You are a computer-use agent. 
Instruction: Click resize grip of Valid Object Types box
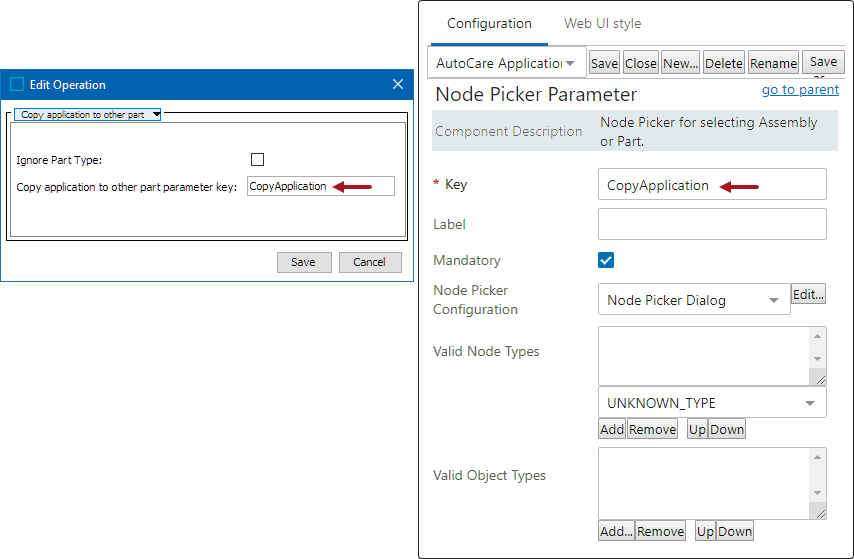(818, 512)
